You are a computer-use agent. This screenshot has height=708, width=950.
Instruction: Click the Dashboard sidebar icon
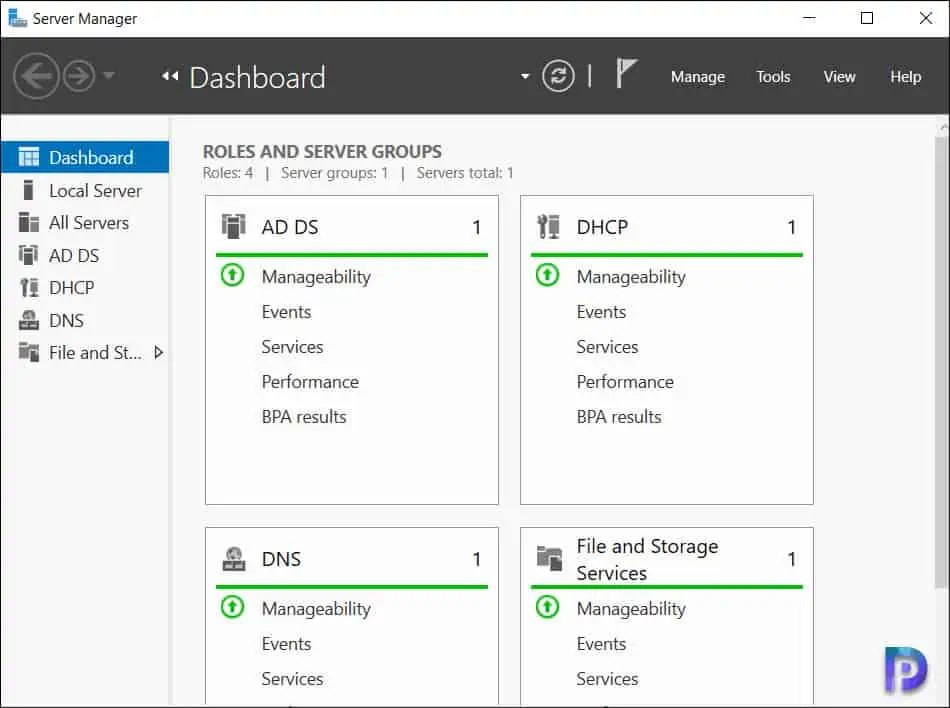[28, 157]
